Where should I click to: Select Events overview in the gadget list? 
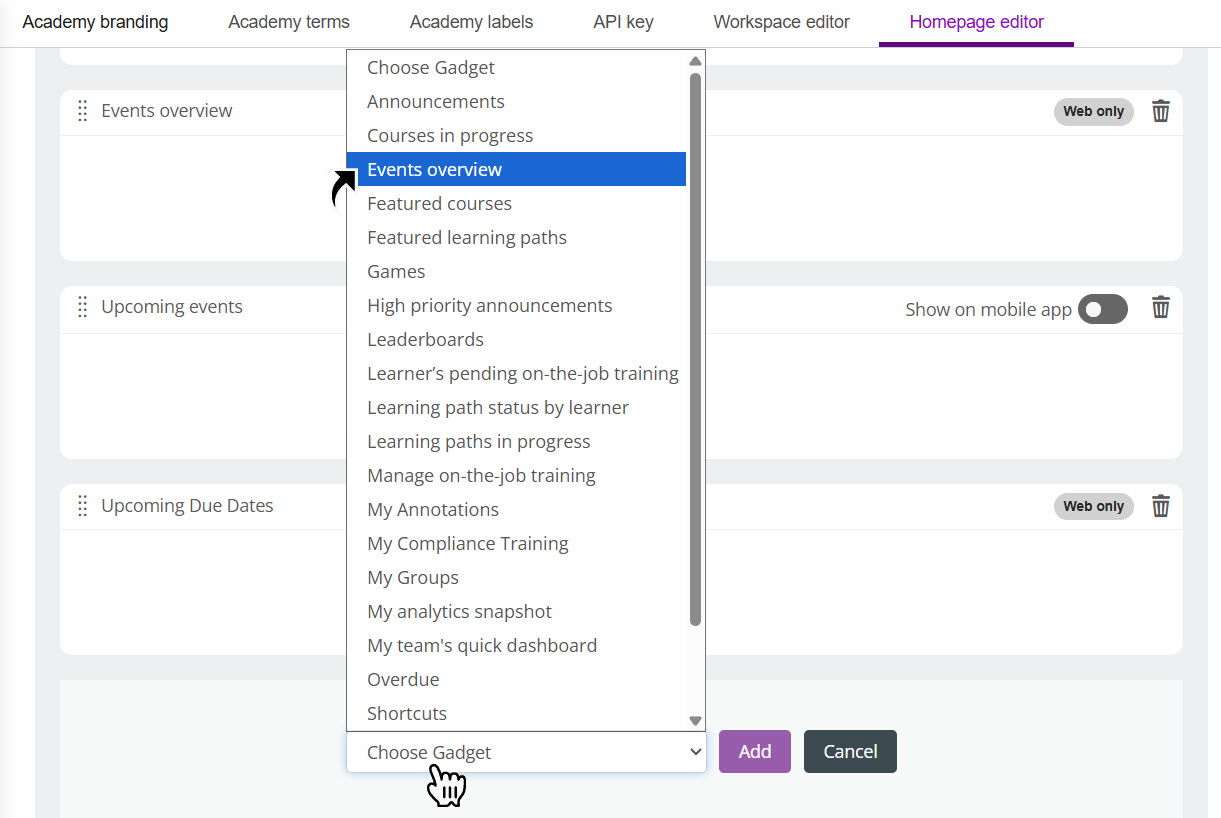(x=434, y=169)
